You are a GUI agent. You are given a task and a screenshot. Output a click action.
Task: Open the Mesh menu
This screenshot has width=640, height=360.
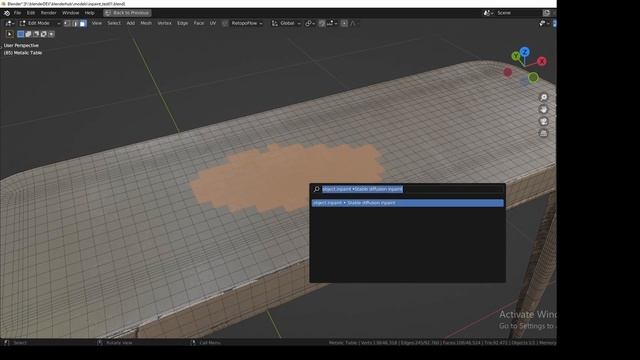pos(146,23)
